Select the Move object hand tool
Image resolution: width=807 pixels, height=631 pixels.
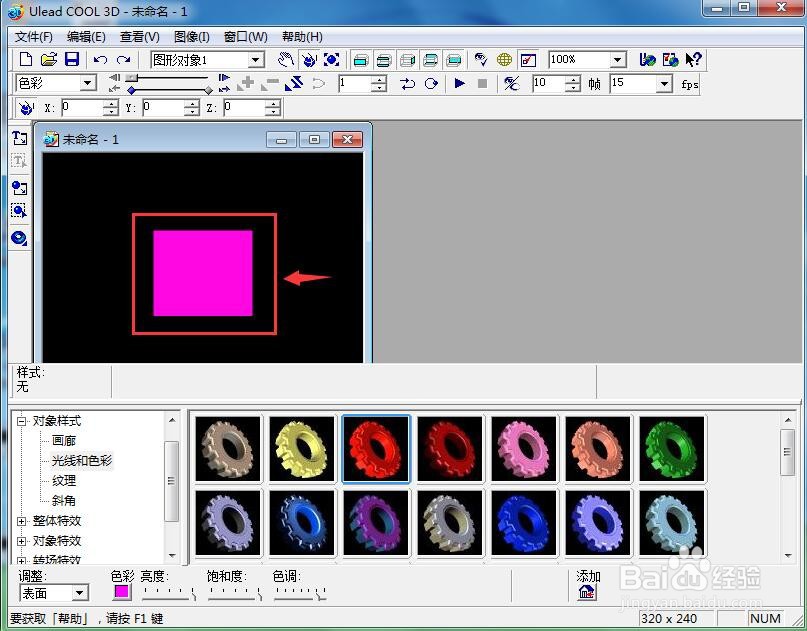tap(286, 60)
